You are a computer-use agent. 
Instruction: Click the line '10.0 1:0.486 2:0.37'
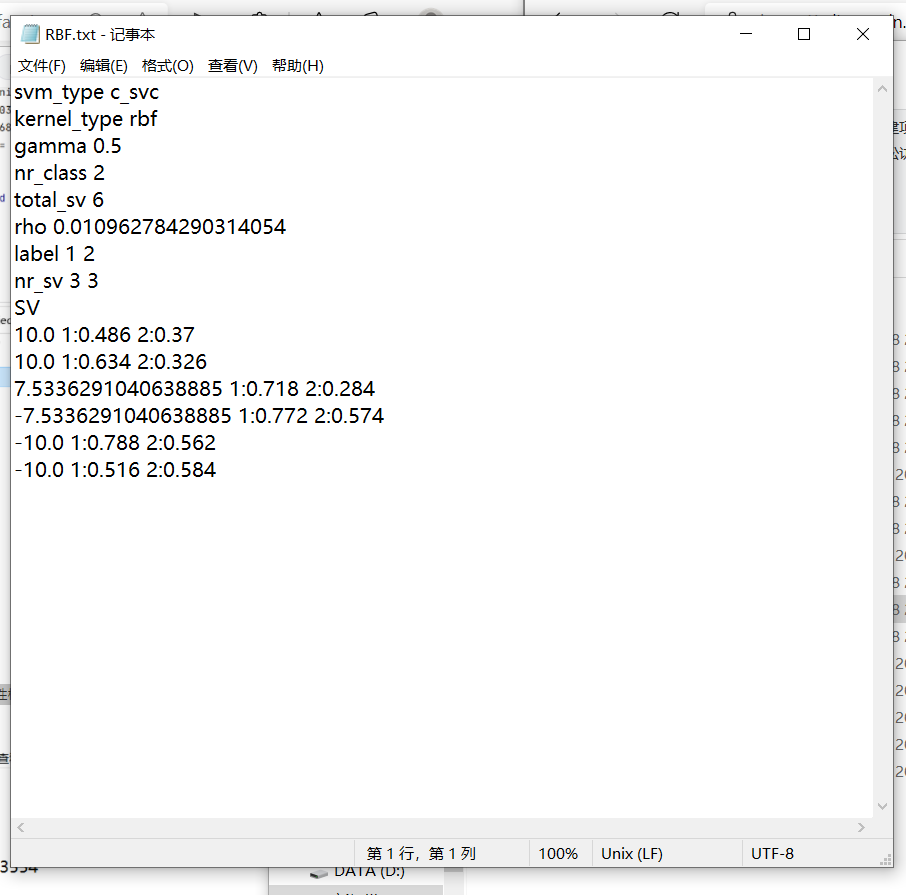pos(105,335)
